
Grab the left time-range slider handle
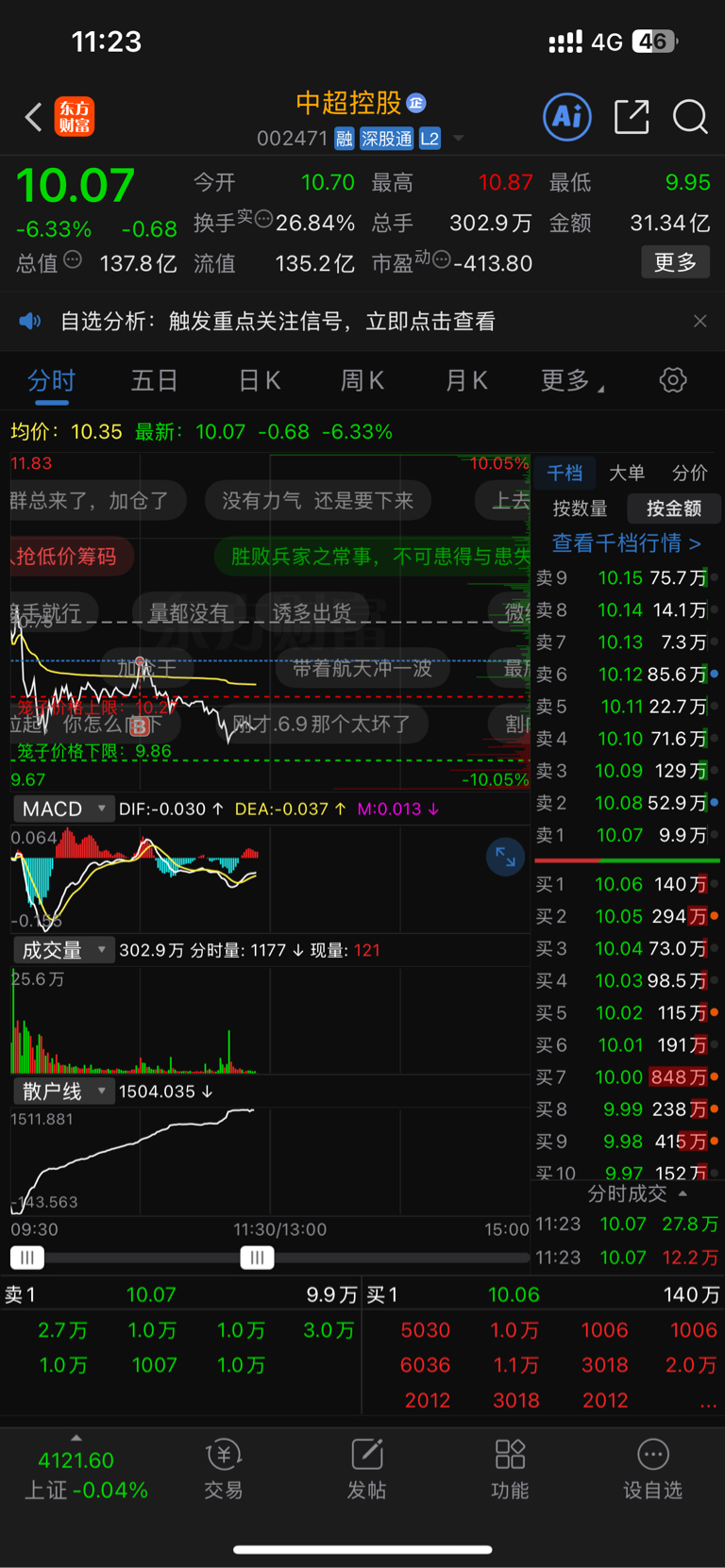27,1258
